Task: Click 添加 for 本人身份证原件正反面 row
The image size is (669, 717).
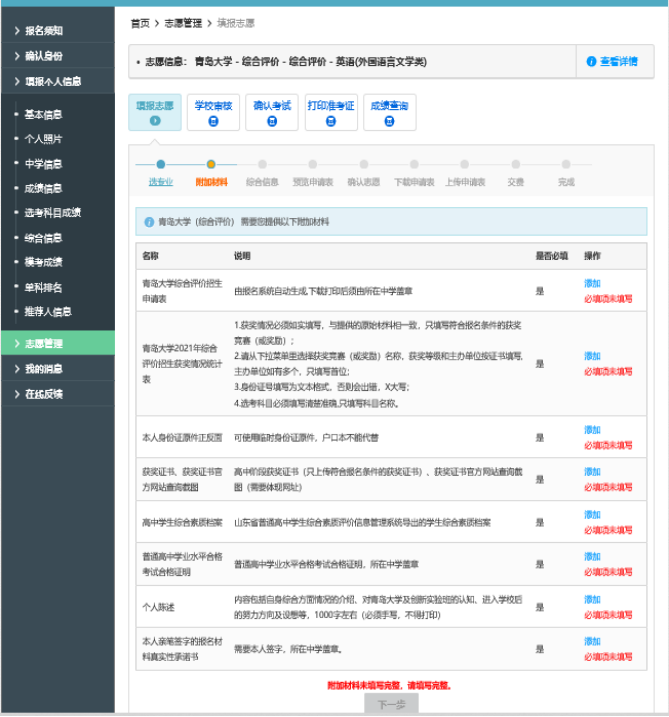Action: point(592,430)
